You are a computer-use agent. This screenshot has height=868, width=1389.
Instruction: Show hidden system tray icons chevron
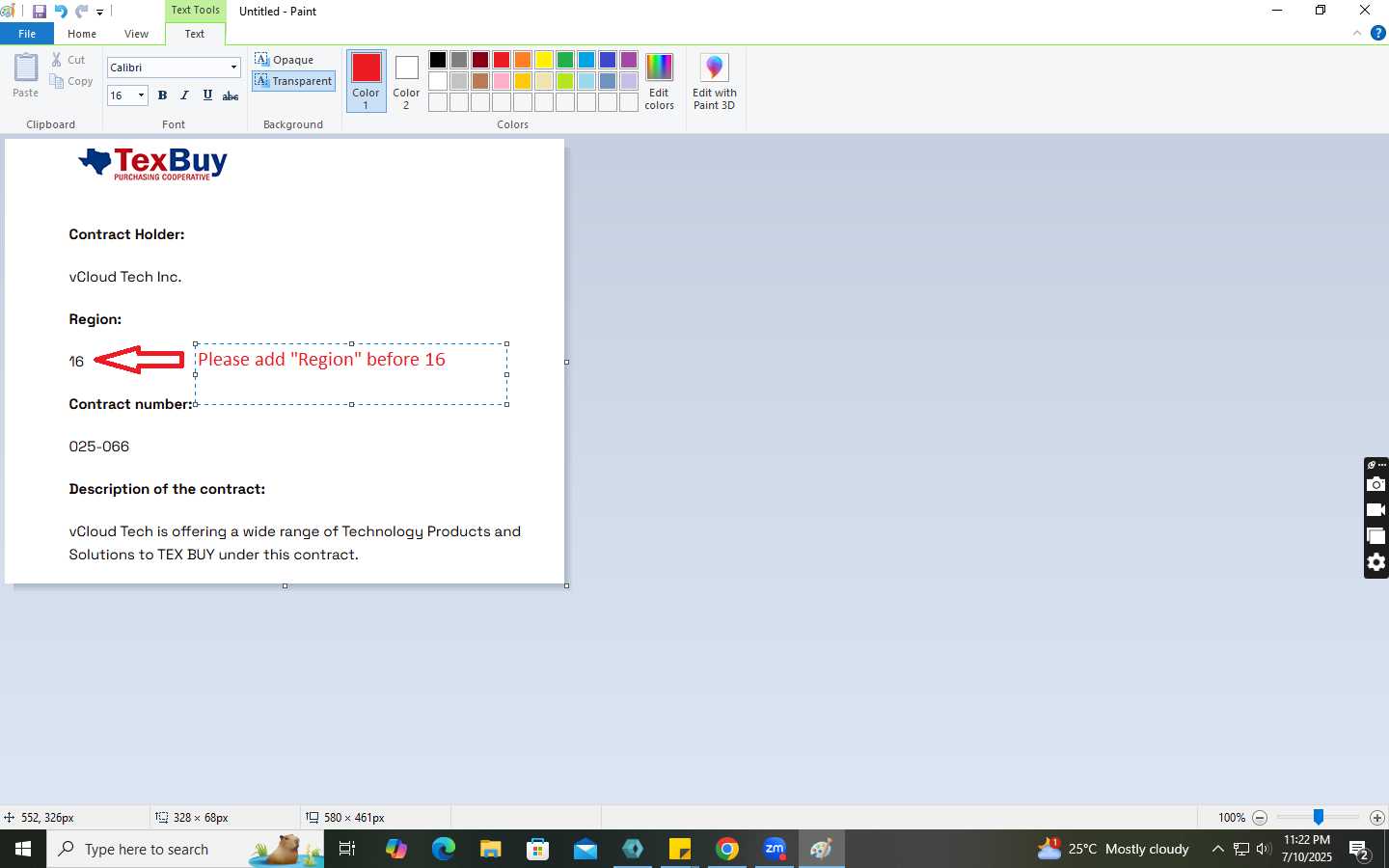pyautogui.click(x=1217, y=849)
